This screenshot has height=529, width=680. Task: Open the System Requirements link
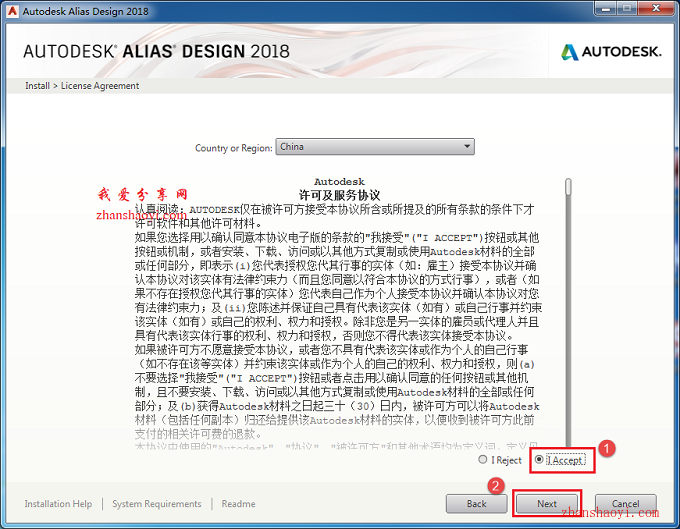[x=157, y=503]
